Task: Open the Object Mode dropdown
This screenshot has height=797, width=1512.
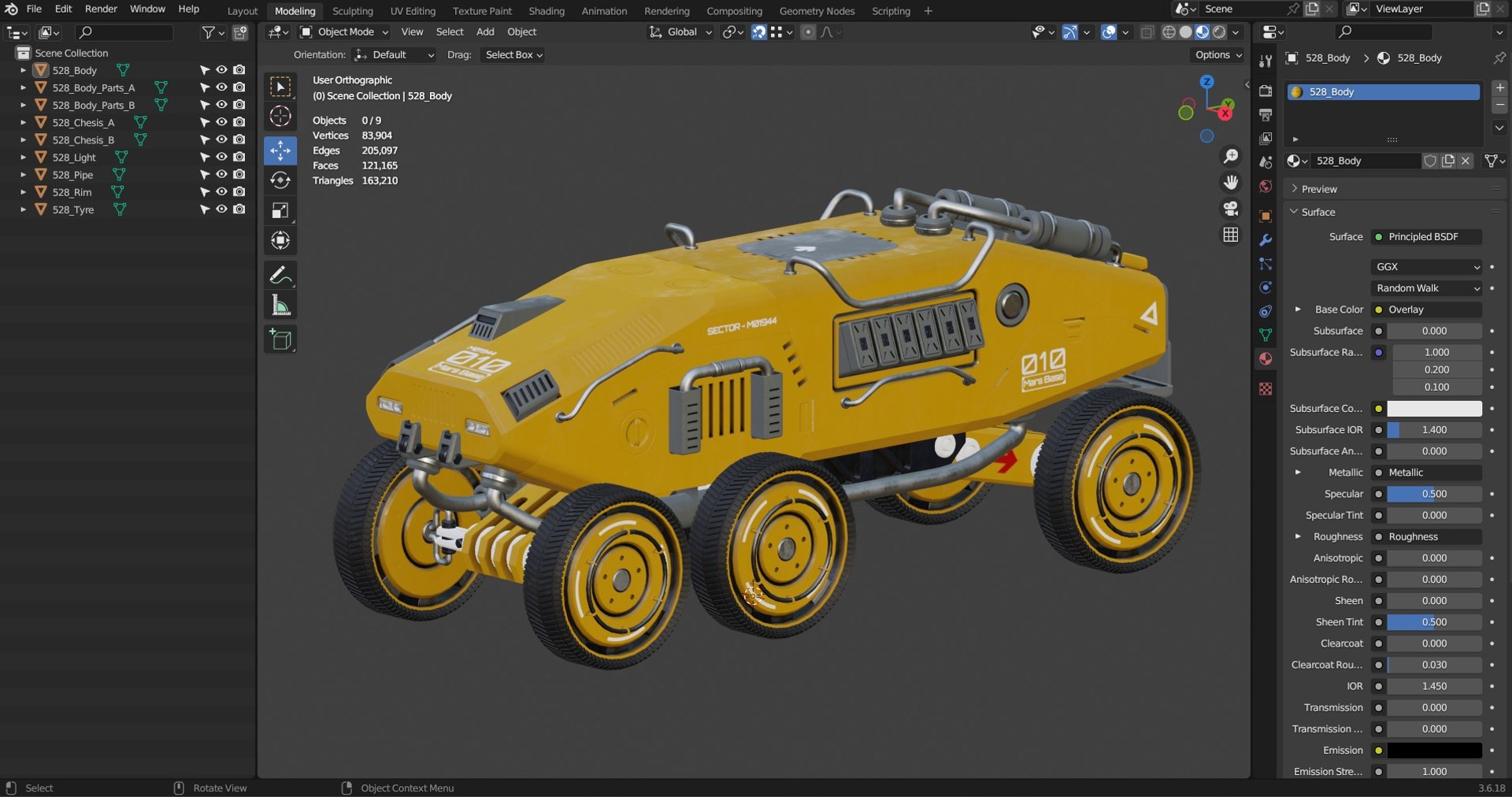Action: (x=344, y=32)
